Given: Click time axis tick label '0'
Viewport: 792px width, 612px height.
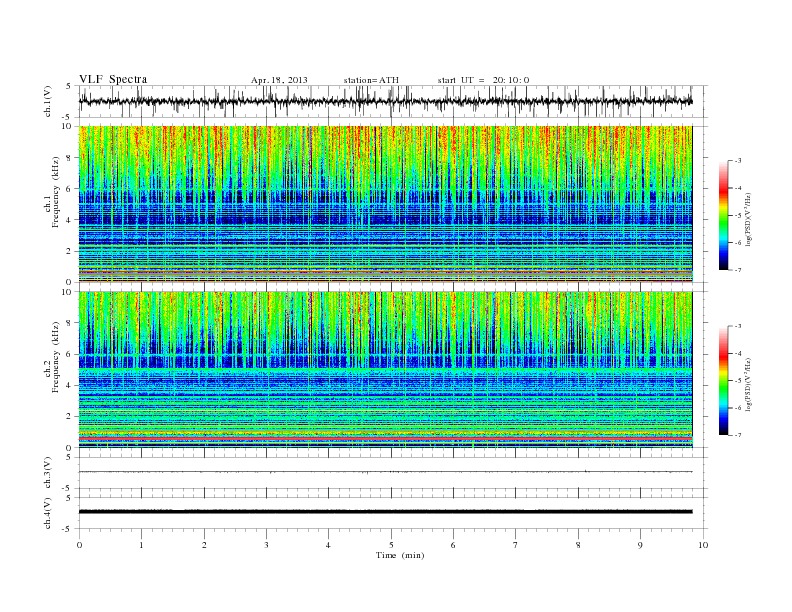Looking at the screenshot, I should click(79, 545).
